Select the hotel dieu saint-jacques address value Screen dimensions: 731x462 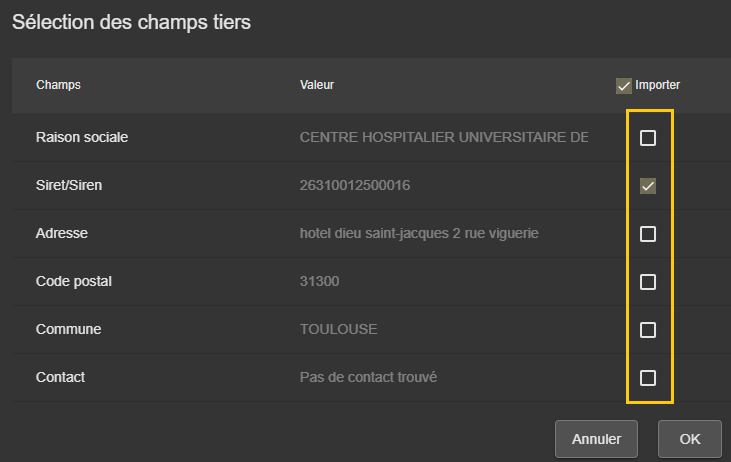point(419,233)
